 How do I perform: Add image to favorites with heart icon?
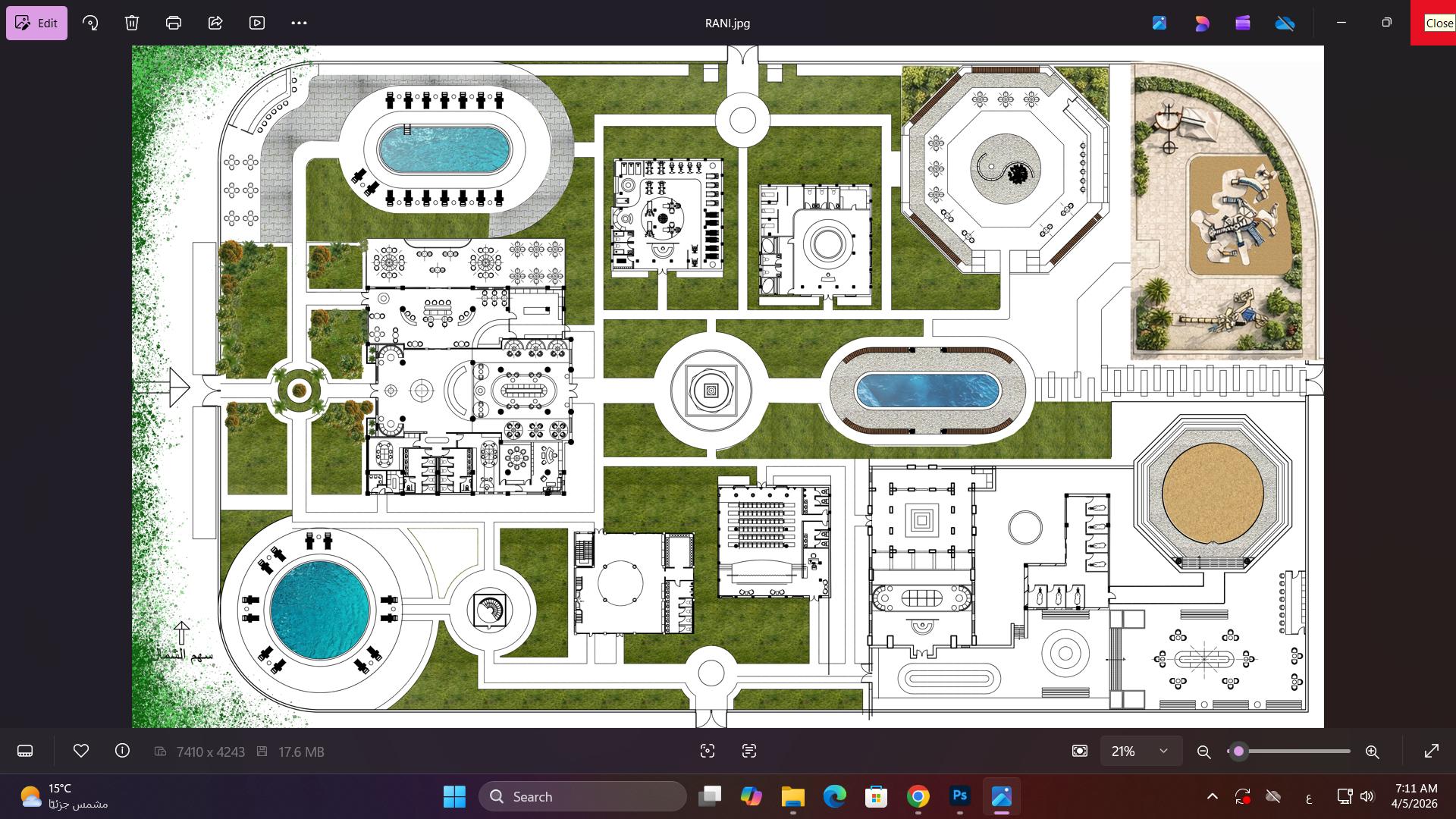click(81, 751)
